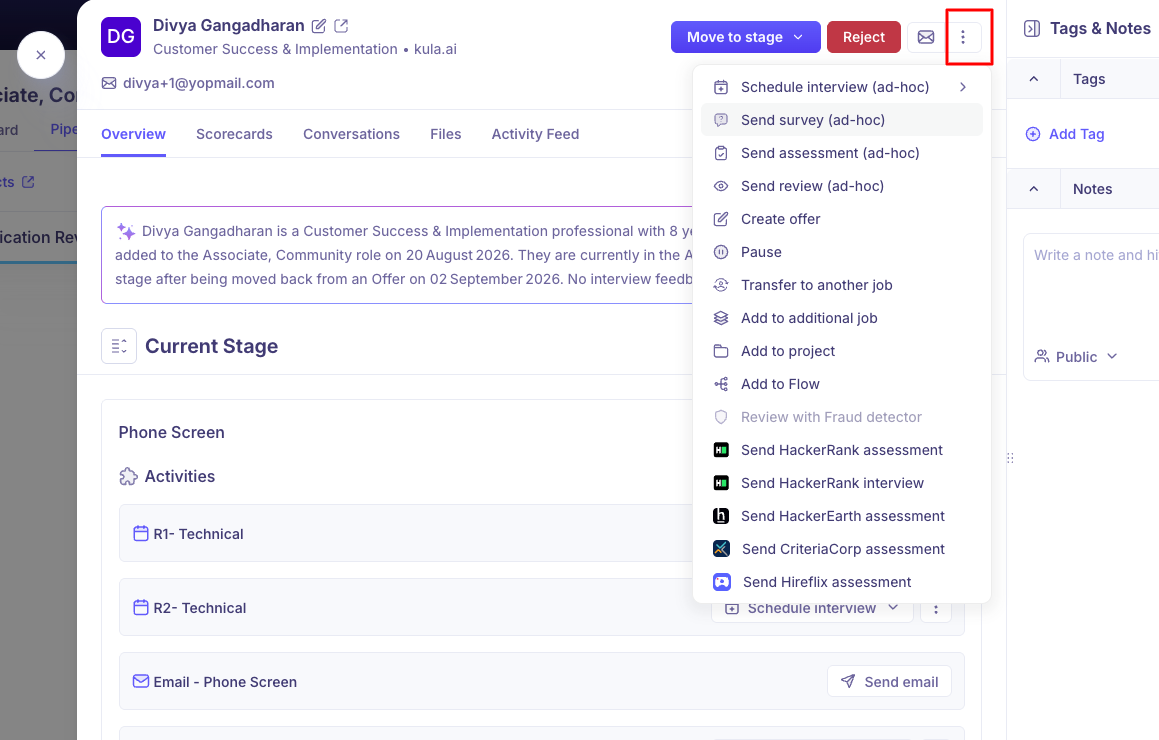Click the Phone Screen stage heading

[x=171, y=432]
